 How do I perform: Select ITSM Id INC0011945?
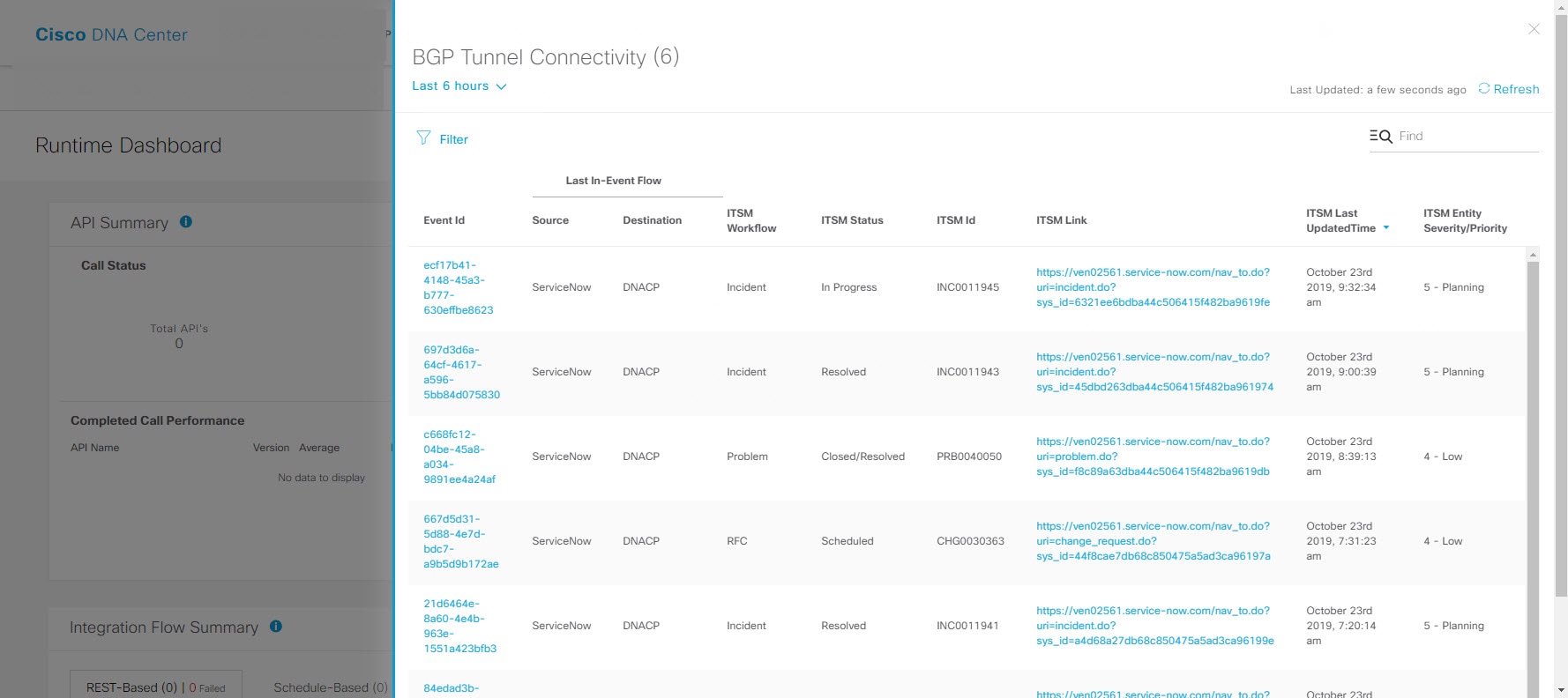coord(967,287)
